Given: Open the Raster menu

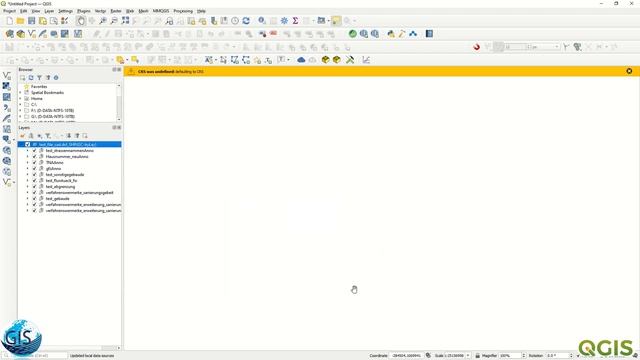Looking at the screenshot, I should click(x=116, y=11).
